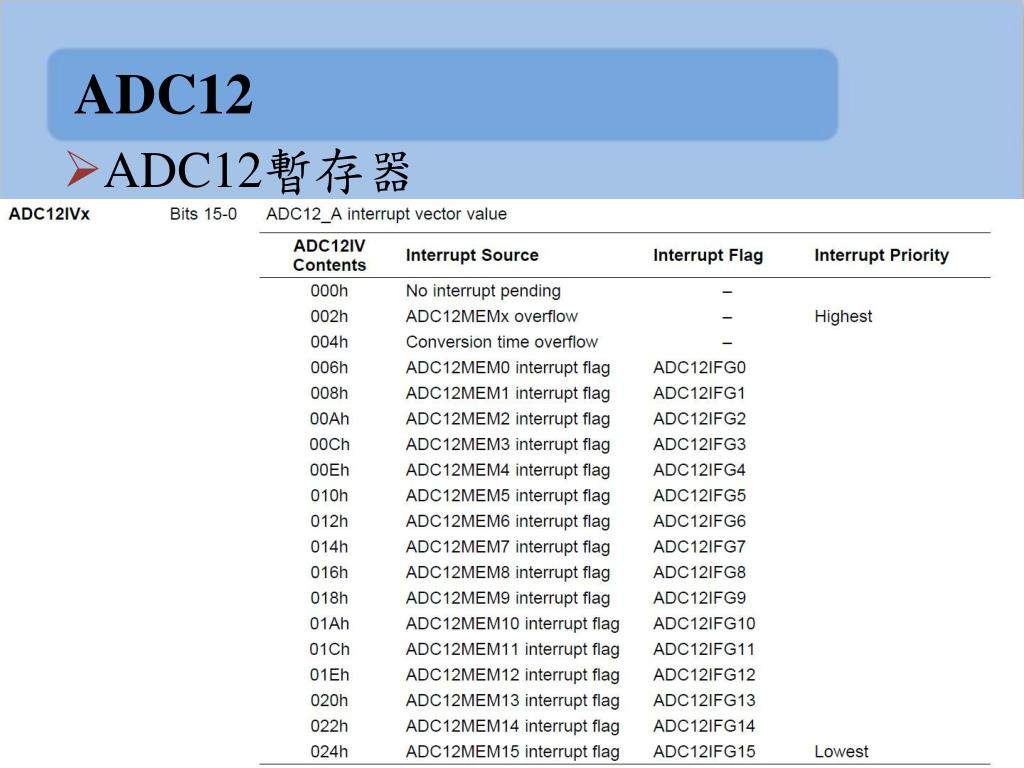Screen dimensions: 1024x768
Task: Click 'ADC12MEM2 interrupt flag' source cell
Action: pyautogui.click(x=507, y=419)
